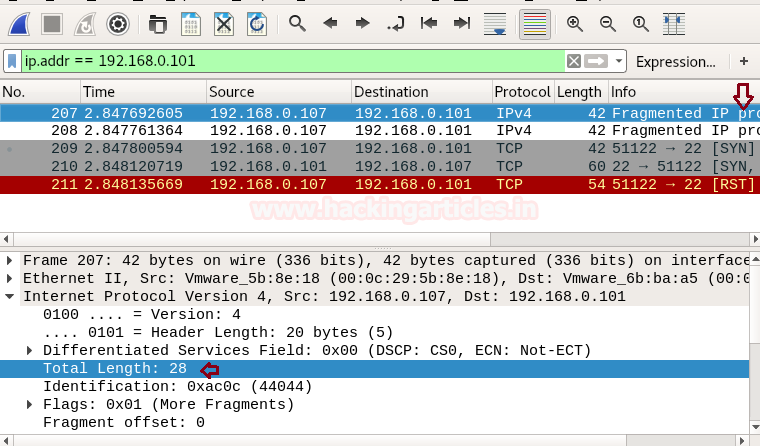Select packet 207 fragmented IPv4 row
The image size is (760, 446).
coord(380,113)
